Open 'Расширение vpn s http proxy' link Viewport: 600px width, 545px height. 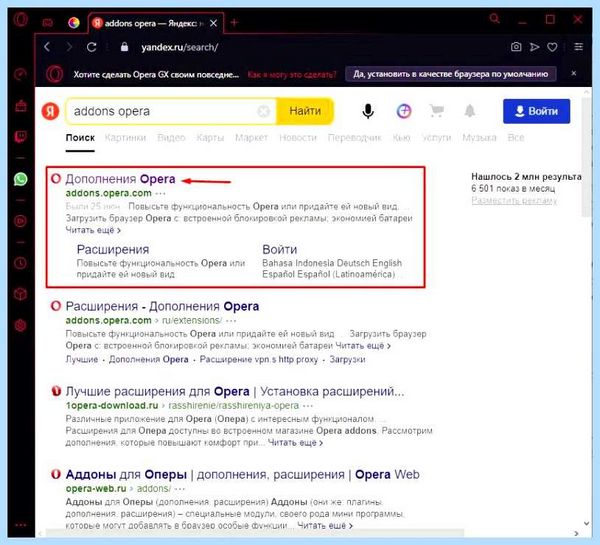coord(259,359)
